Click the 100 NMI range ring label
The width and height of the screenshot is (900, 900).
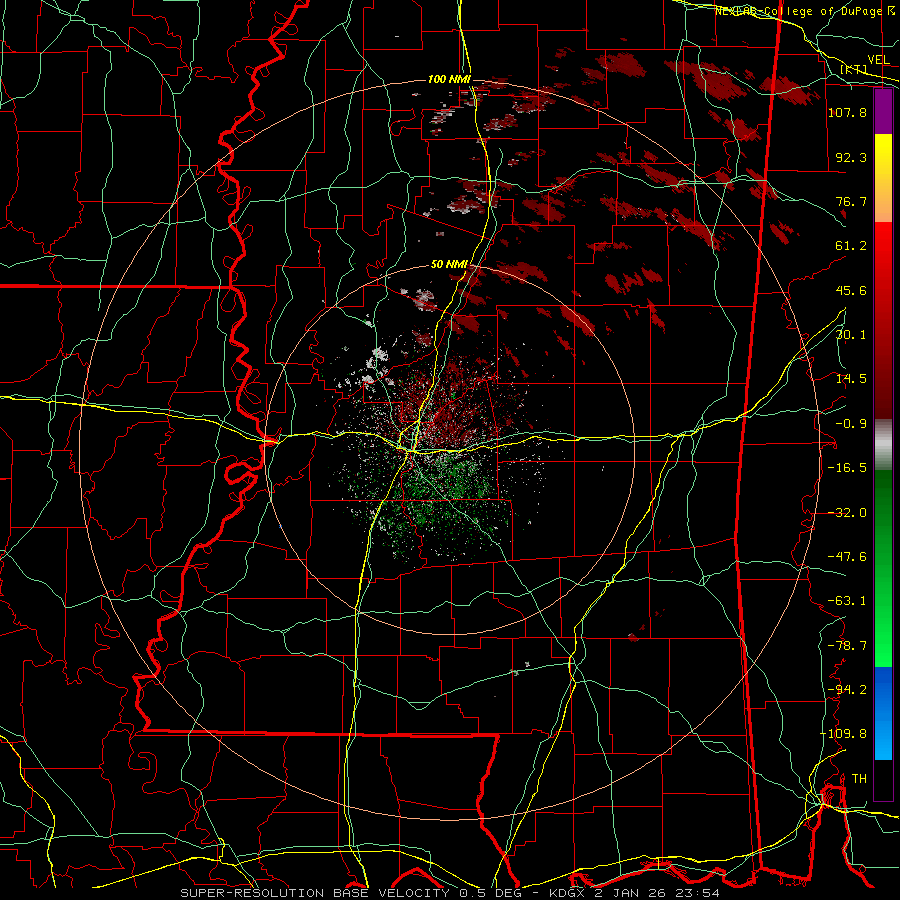449,79
